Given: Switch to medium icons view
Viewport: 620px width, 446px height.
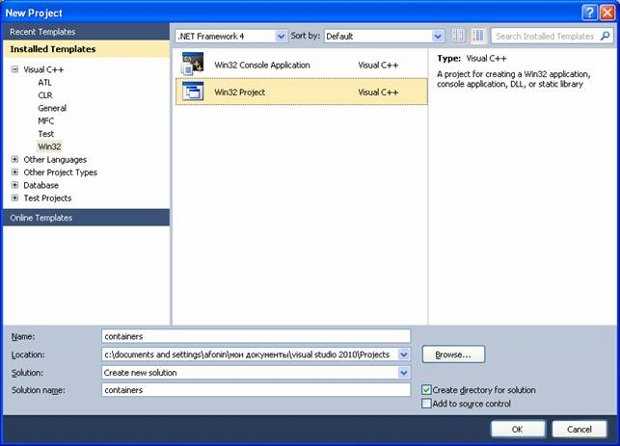Looking at the screenshot, I should [x=478, y=36].
